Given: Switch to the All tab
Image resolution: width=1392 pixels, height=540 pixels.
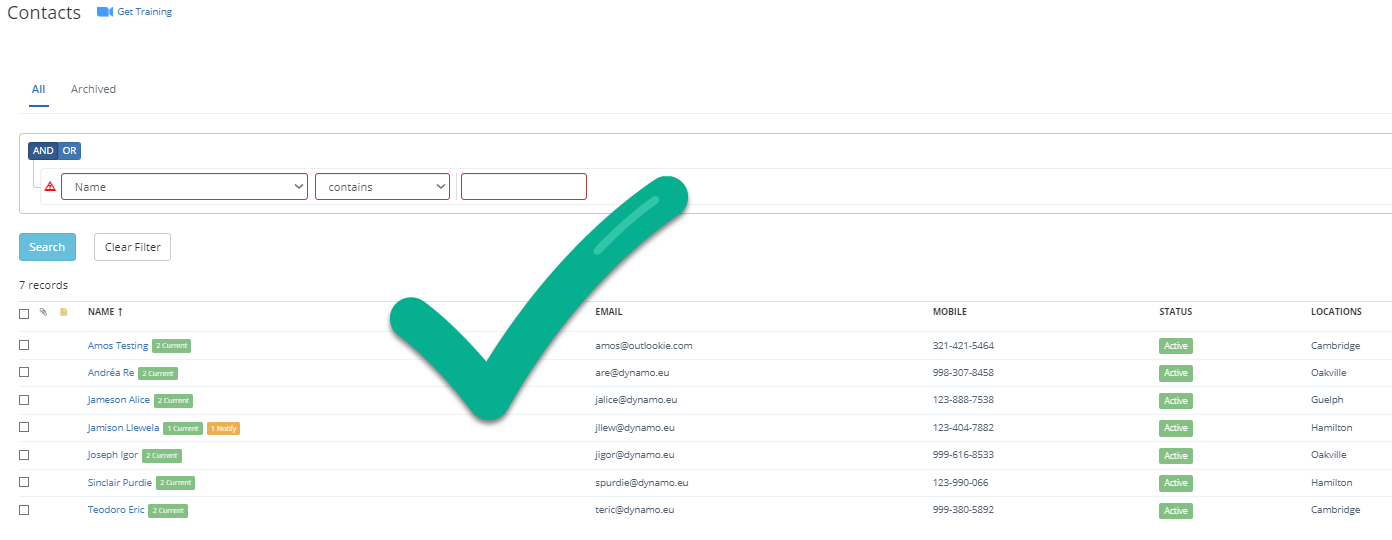Looking at the screenshot, I should tap(38, 89).
